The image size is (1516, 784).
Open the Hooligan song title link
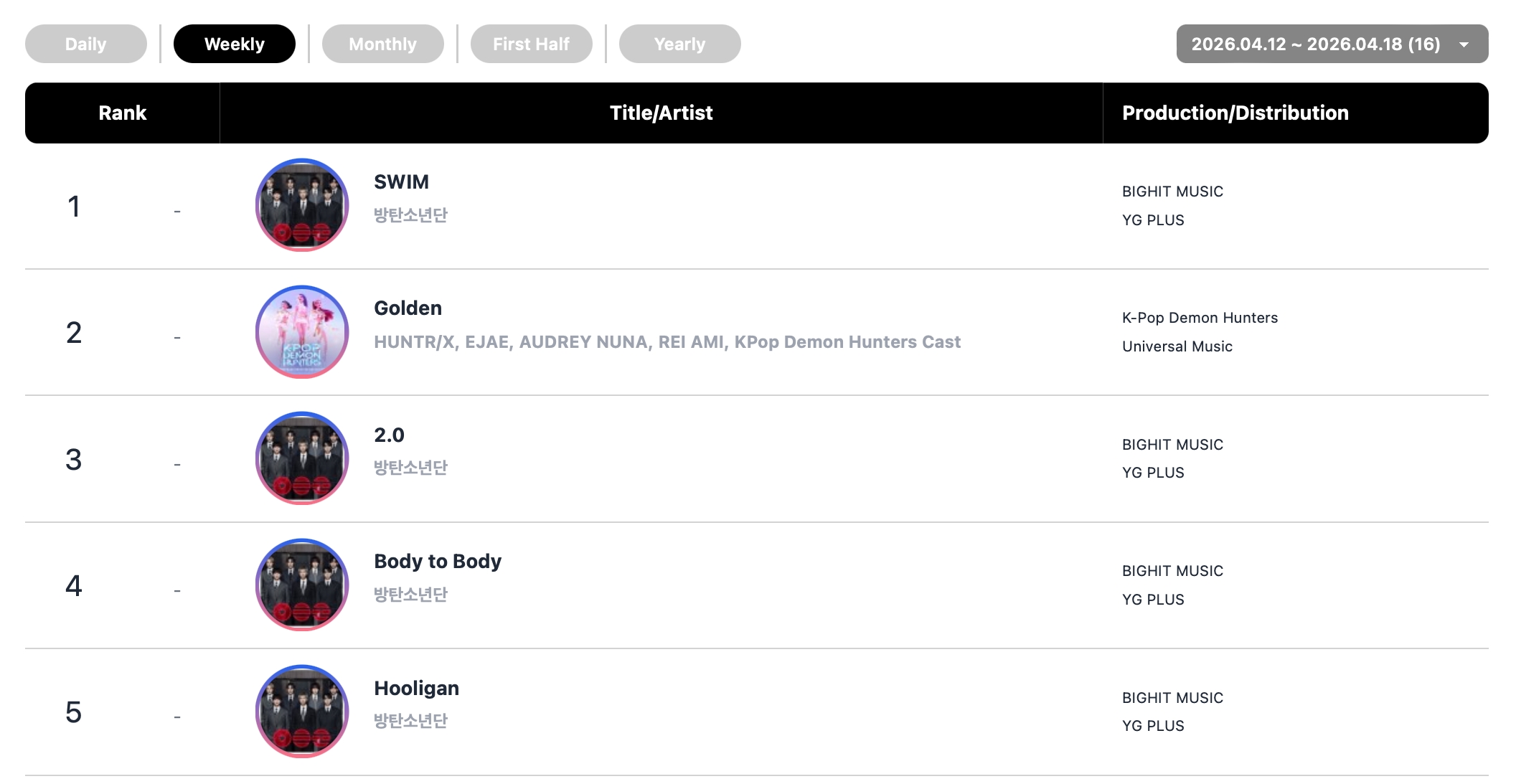[416, 689]
